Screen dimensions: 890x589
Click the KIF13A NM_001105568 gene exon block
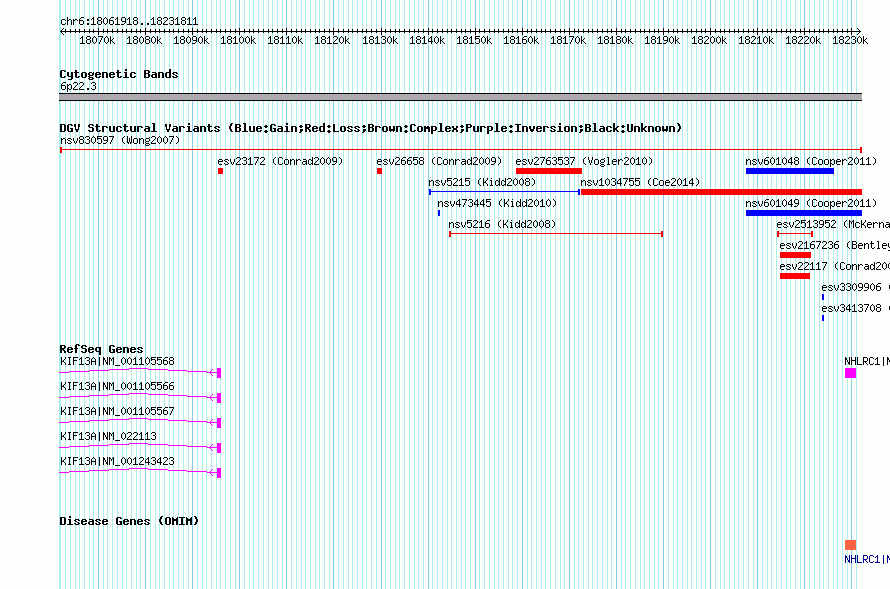coord(219,373)
